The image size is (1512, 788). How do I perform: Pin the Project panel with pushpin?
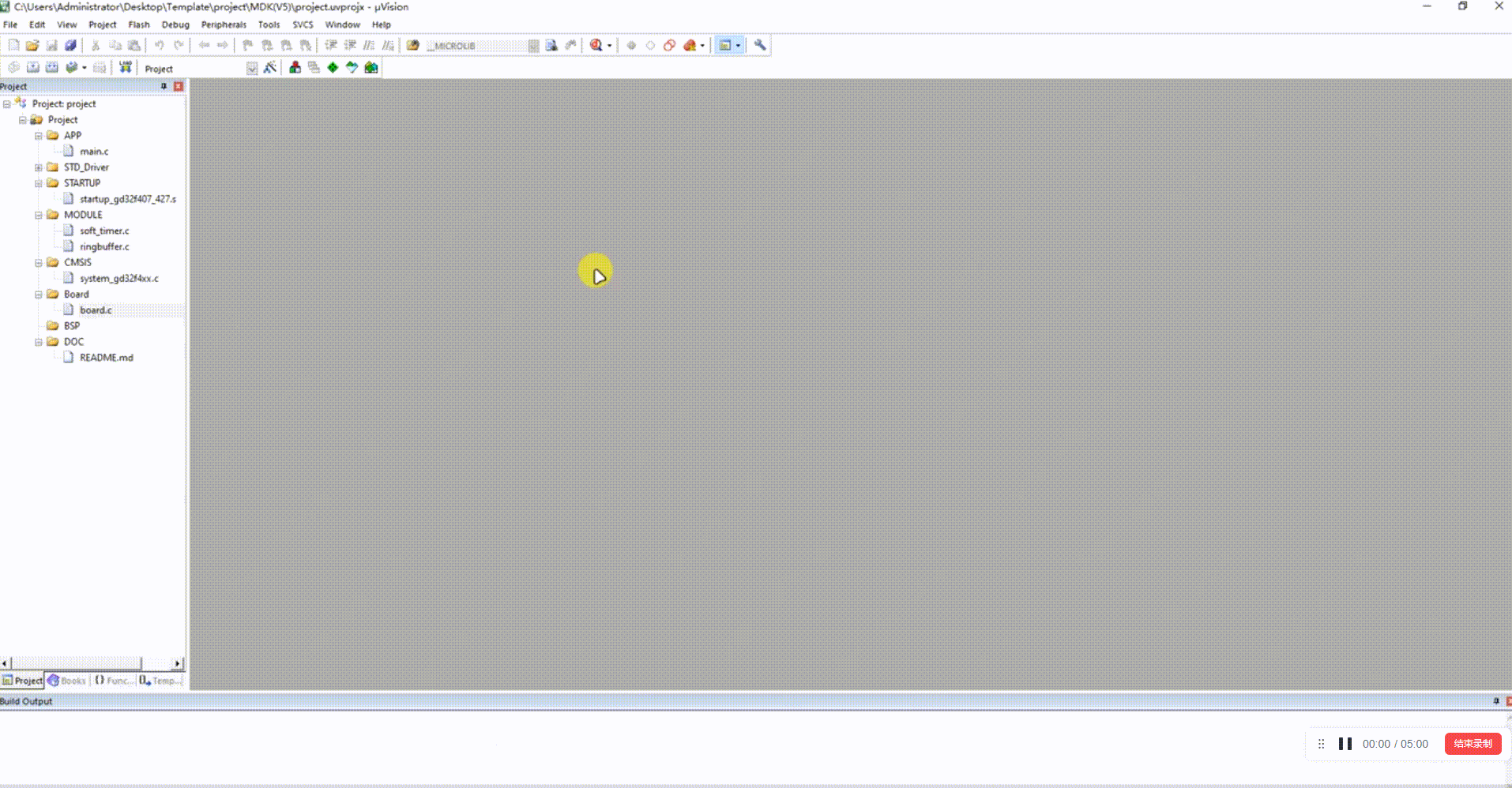coord(164,86)
